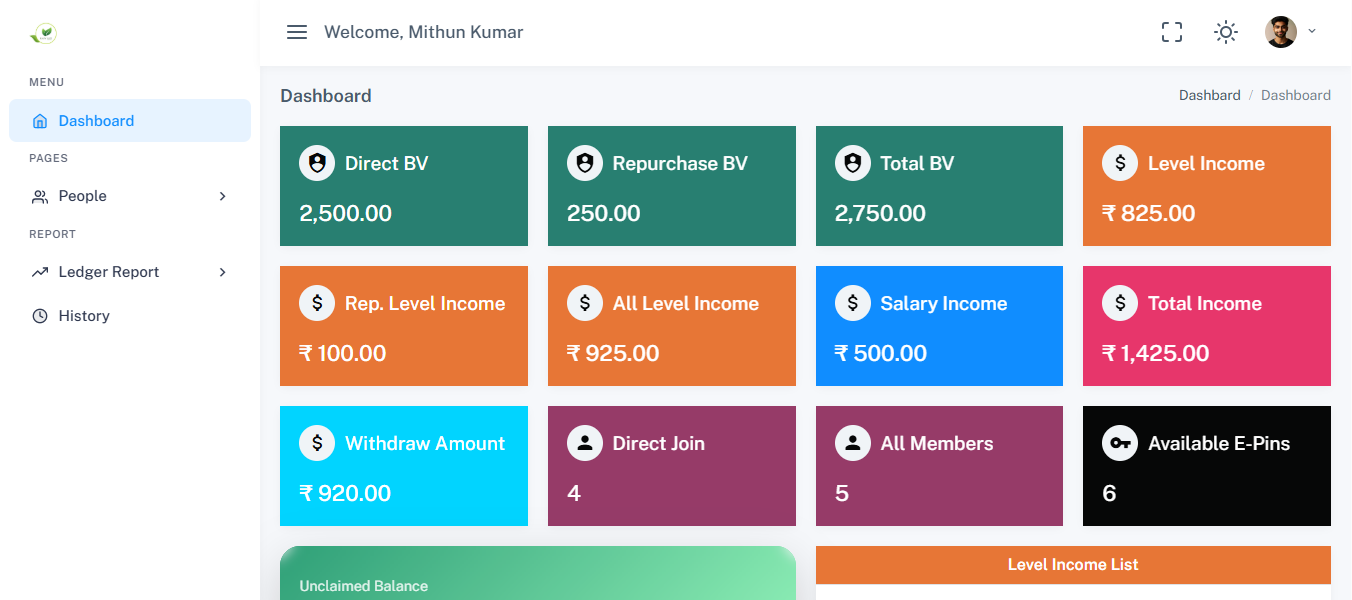This screenshot has width=1352, height=600.
Task: Select Dashboard in the sidebar menu
Action: click(96, 121)
